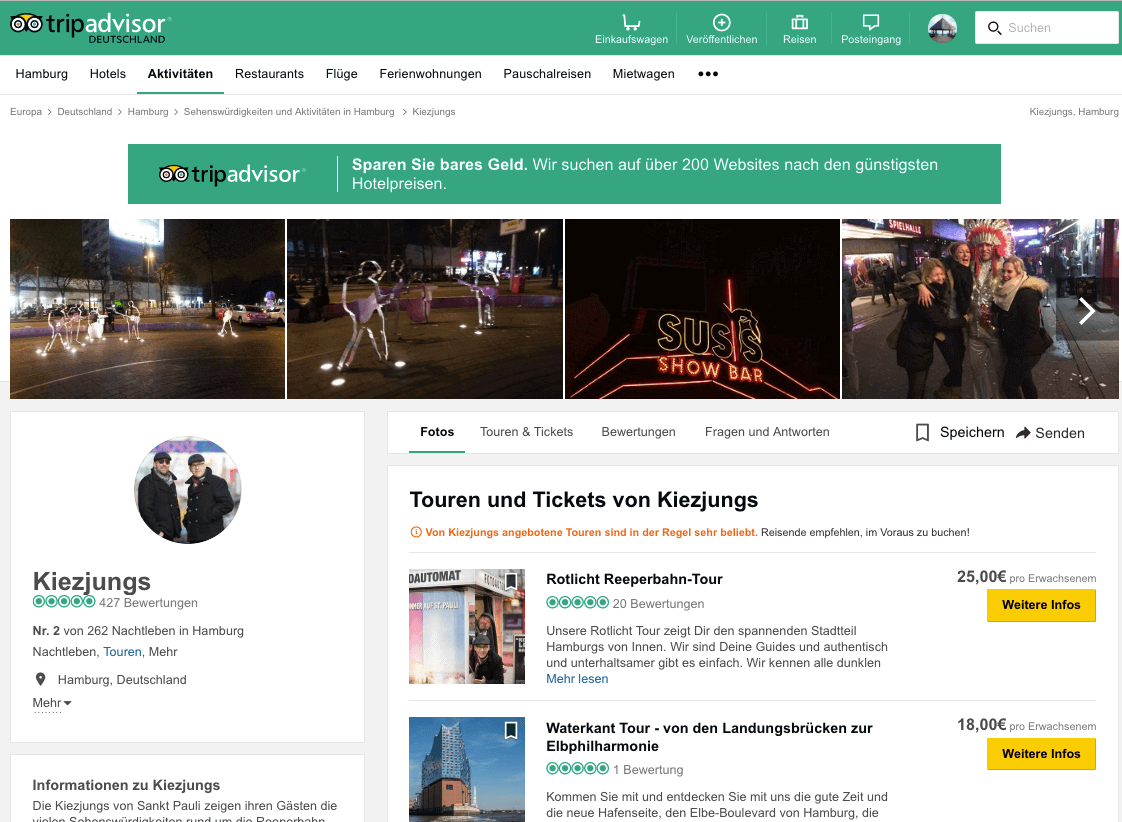Click the Hamburg breadcrumb link

147,112
